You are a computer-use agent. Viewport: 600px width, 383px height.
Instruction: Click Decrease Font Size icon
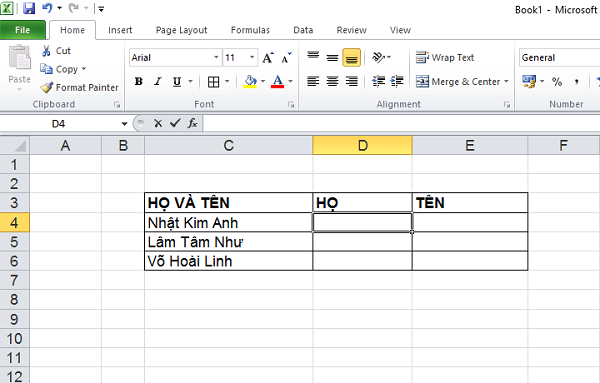pos(286,58)
